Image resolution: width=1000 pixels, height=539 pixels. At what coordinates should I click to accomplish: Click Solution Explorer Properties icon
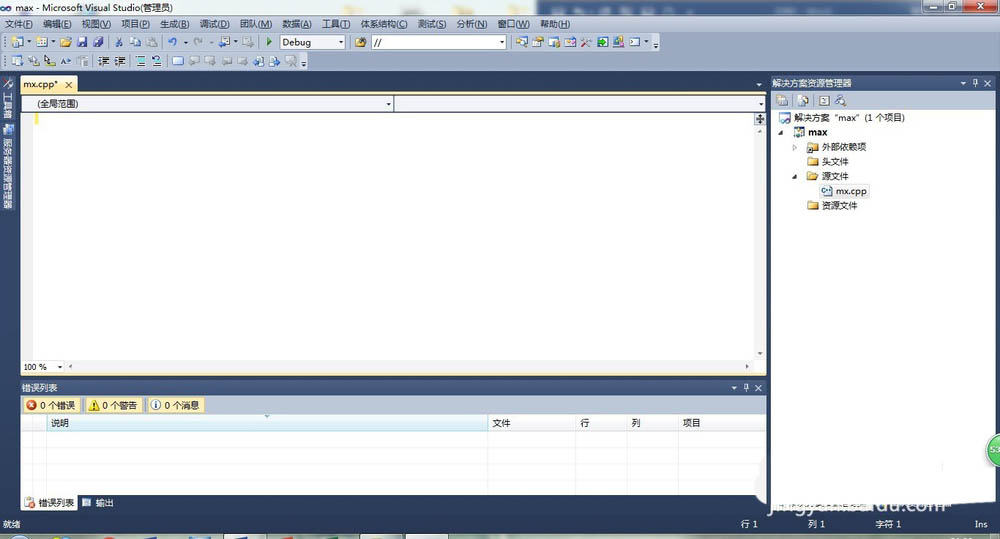point(783,101)
